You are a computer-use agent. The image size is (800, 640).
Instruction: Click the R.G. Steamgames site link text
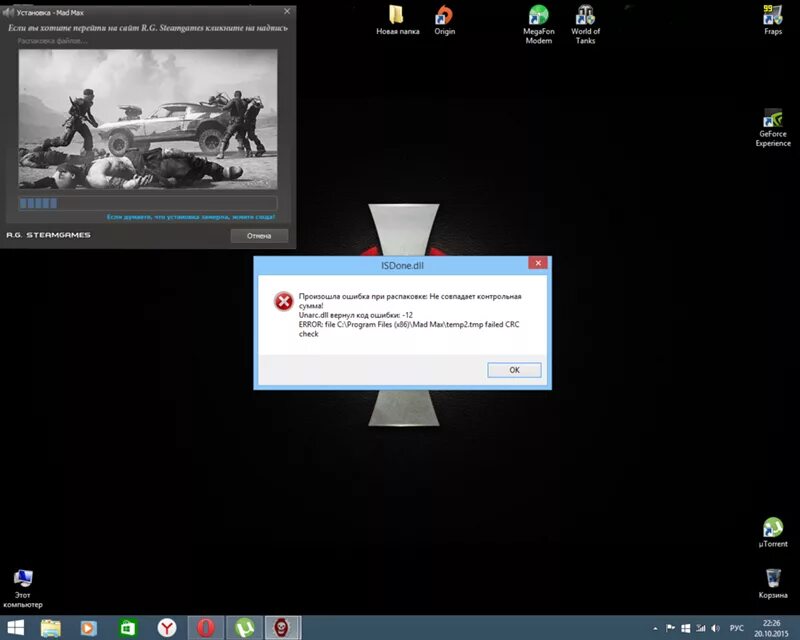(148, 28)
